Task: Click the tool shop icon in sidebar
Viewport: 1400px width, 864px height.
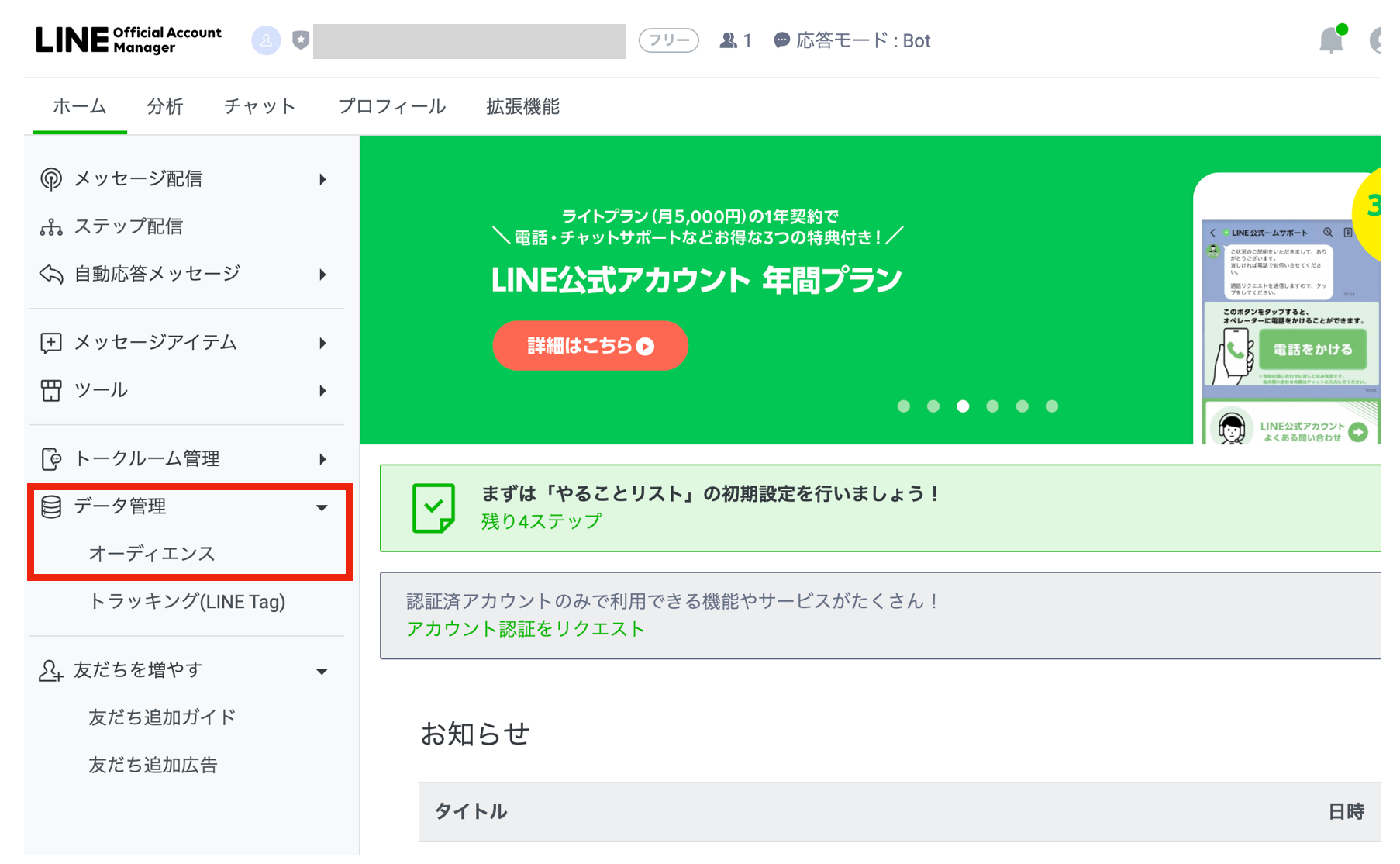Action: point(51,390)
